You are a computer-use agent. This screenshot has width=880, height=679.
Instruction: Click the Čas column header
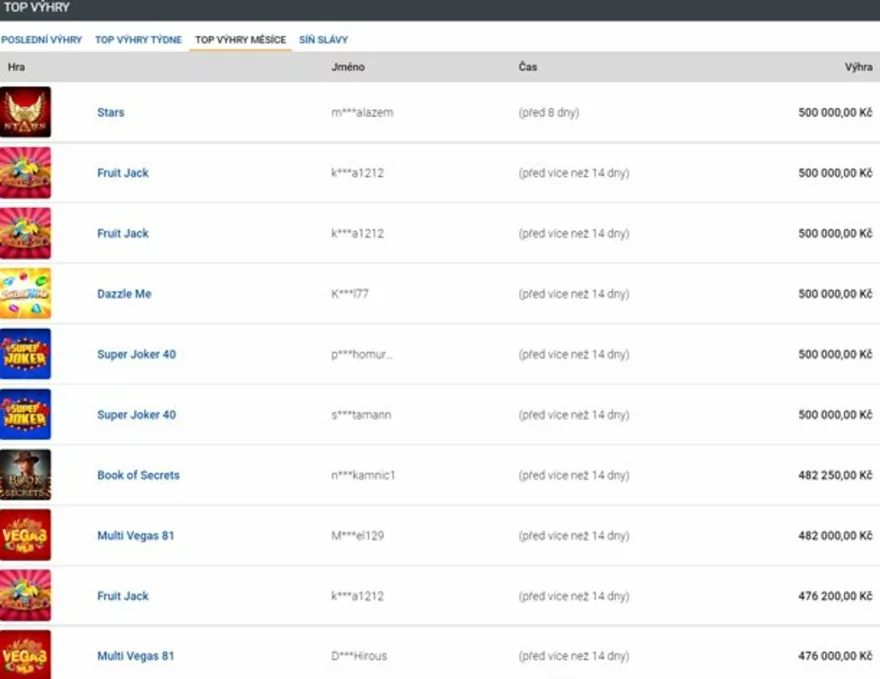(528, 67)
